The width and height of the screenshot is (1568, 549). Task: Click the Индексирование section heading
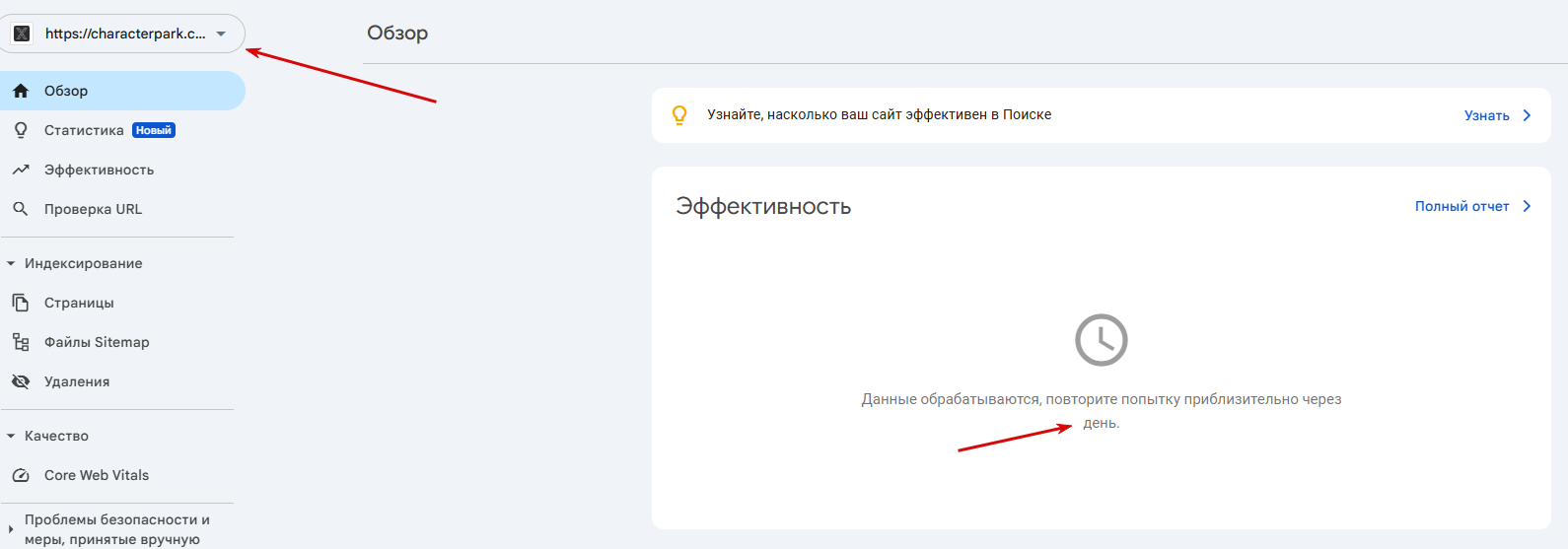point(84,263)
